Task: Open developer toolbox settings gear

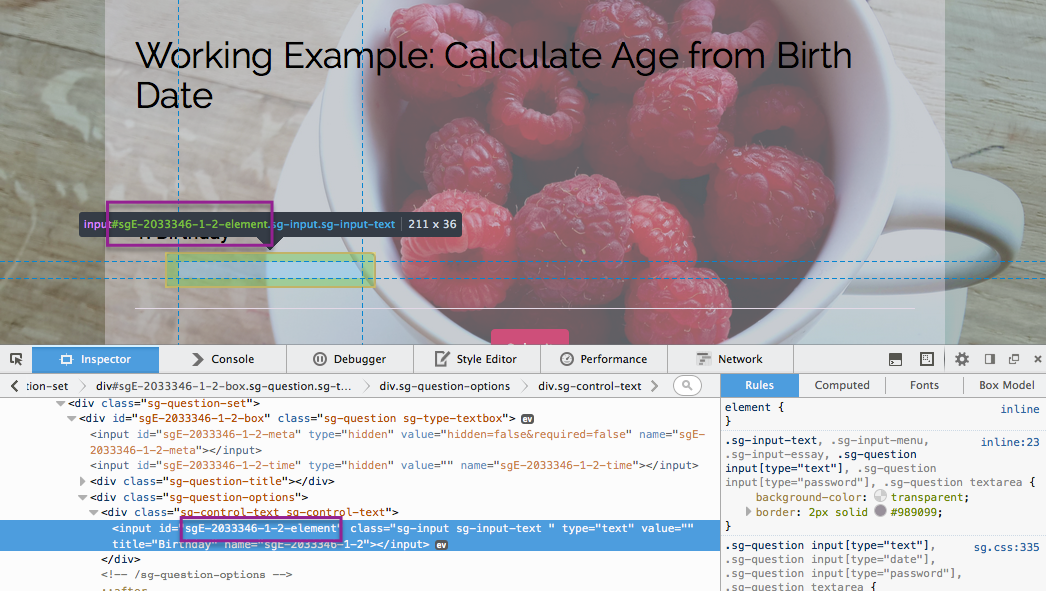Action: 961,359
